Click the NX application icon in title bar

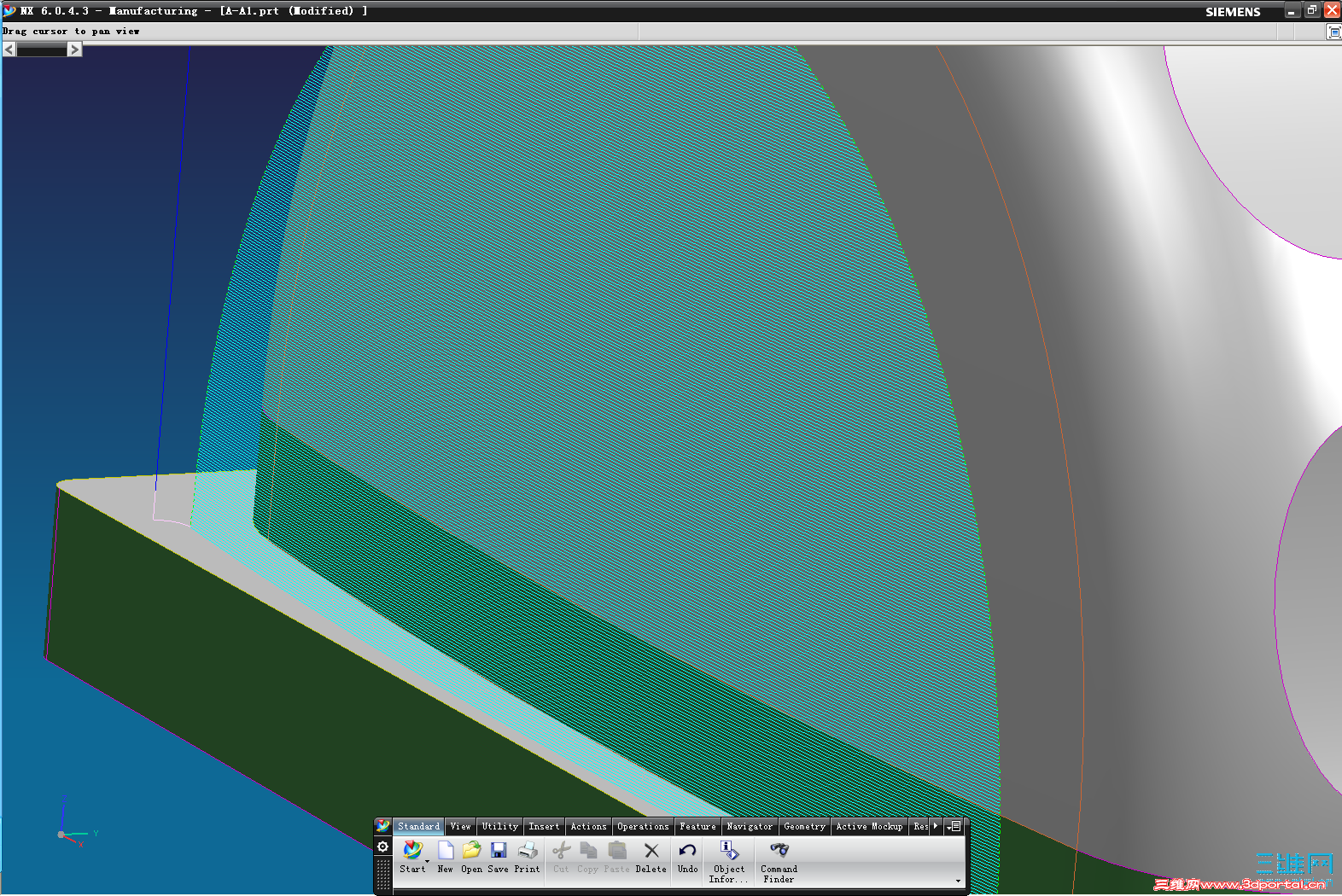pyautogui.click(x=9, y=11)
